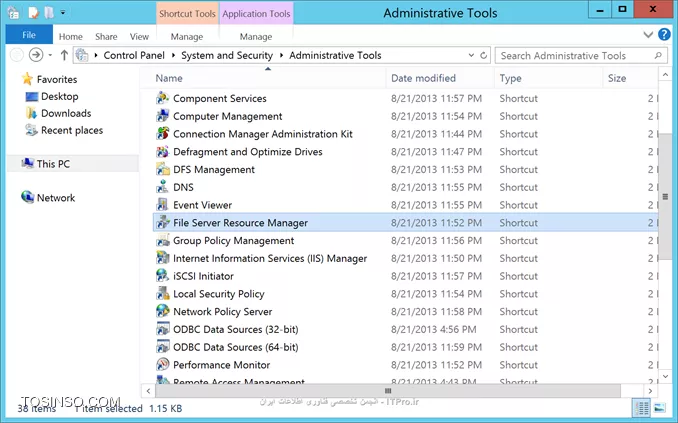Click the Downloads folder icon
Viewport: 678px width, 423px height.
click(x=32, y=113)
